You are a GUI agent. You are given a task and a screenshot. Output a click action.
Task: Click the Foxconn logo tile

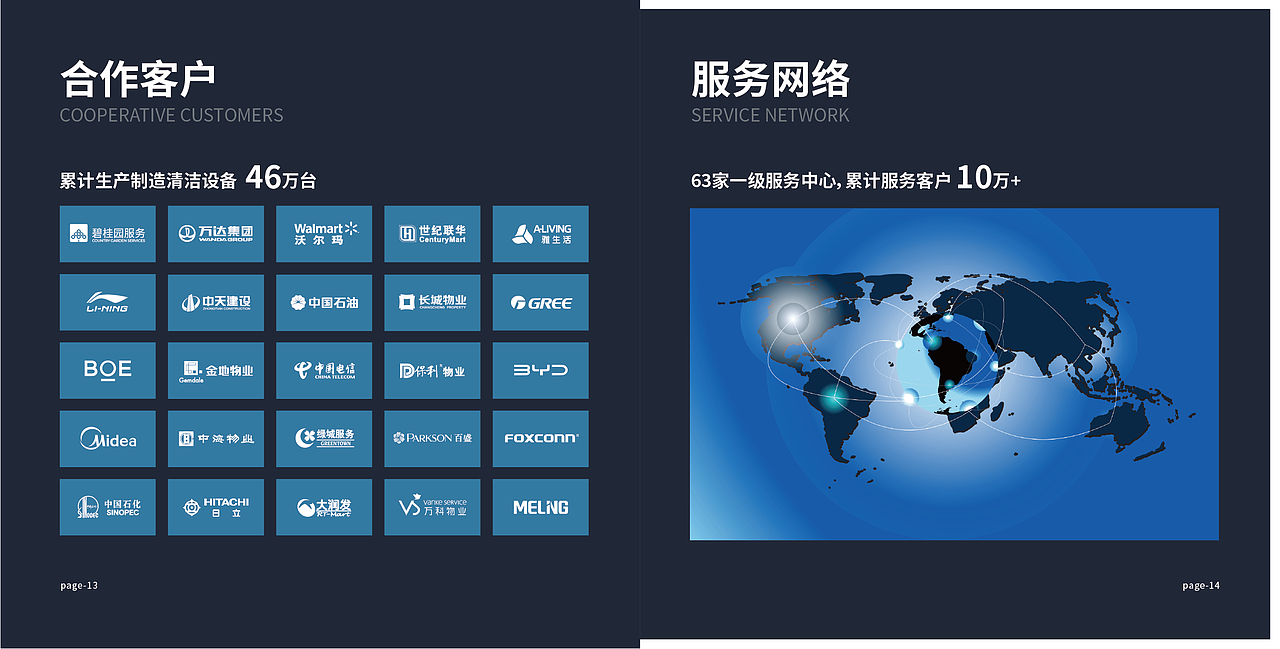540,438
